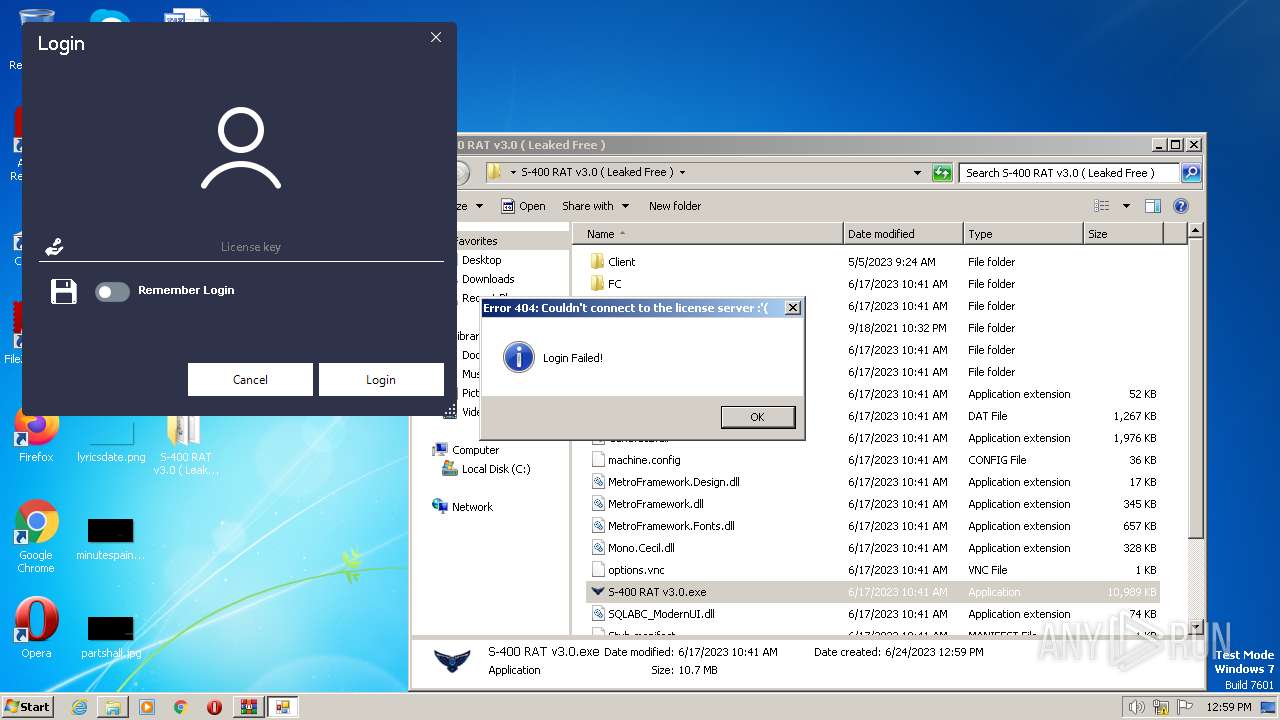Click Downloads in Favorites sidebar
The height and width of the screenshot is (720, 1280).
tap(488, 279)
